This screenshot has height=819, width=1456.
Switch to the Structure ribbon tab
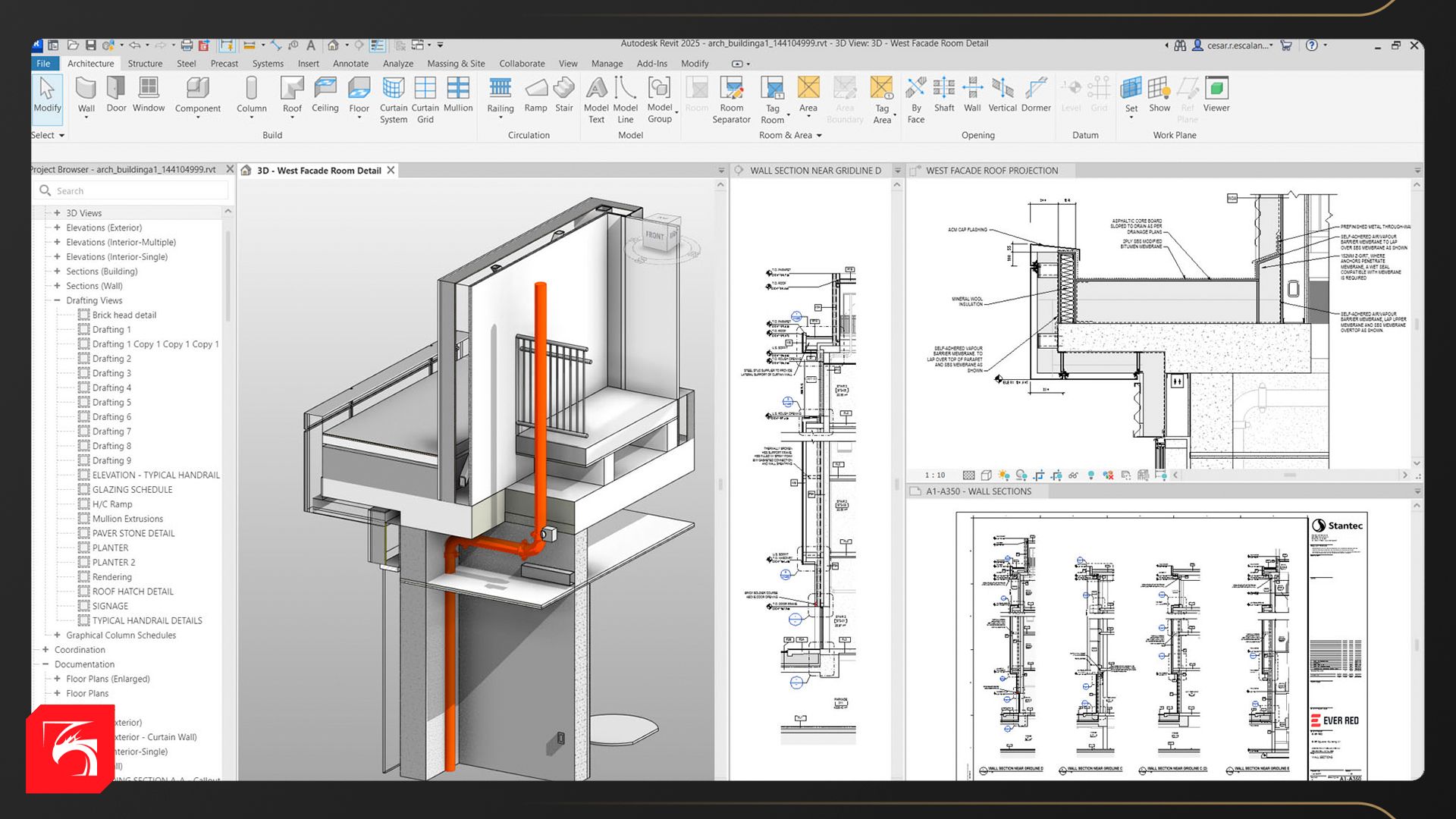pyautogui.click(x=145, y=64)
